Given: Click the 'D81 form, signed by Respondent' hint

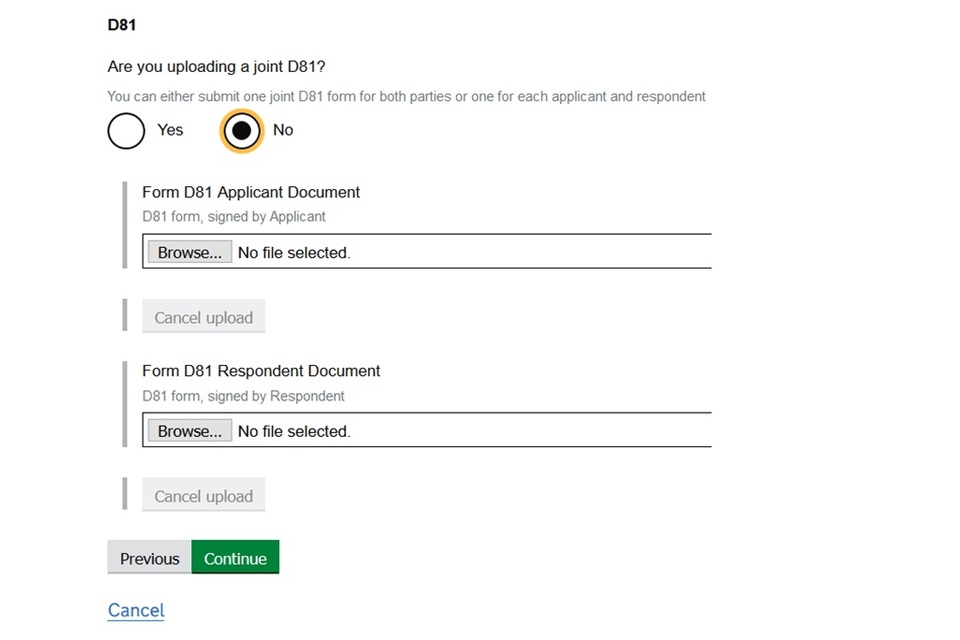Looking at the screenshot, I should point(243,396).
